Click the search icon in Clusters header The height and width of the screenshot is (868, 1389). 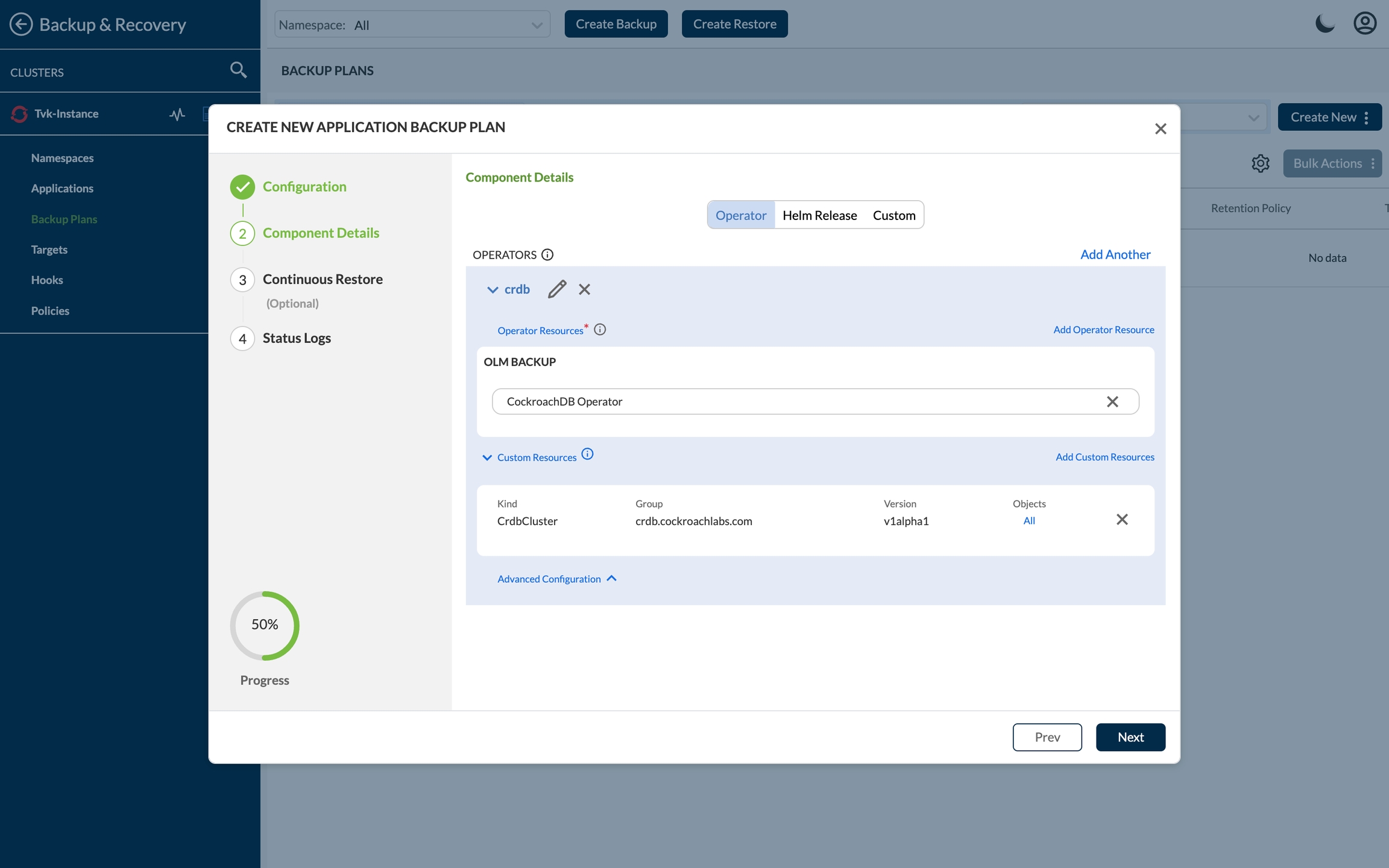coord(238,71)
